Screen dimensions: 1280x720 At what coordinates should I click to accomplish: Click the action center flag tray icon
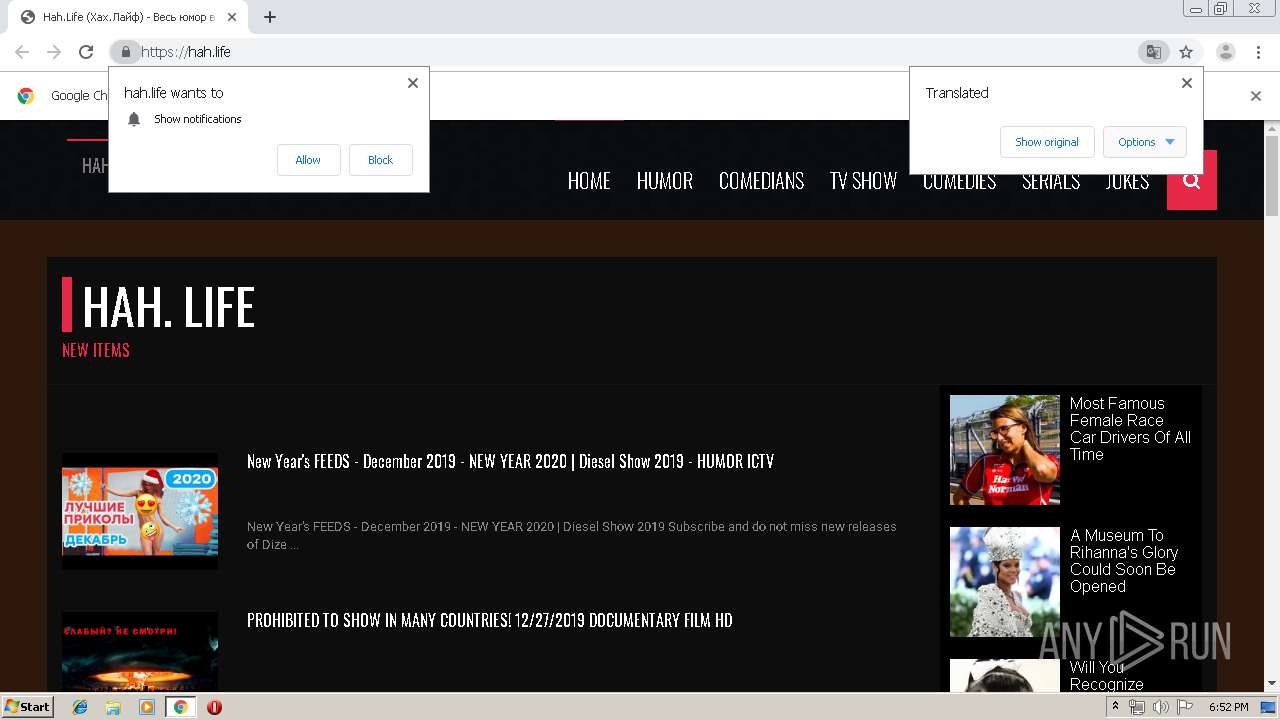click(1184, 707)
